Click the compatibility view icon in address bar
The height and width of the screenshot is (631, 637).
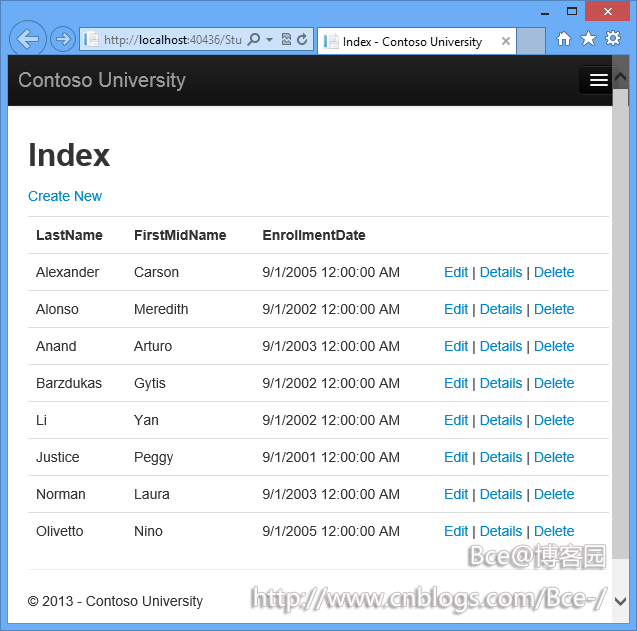pos(286,39)
